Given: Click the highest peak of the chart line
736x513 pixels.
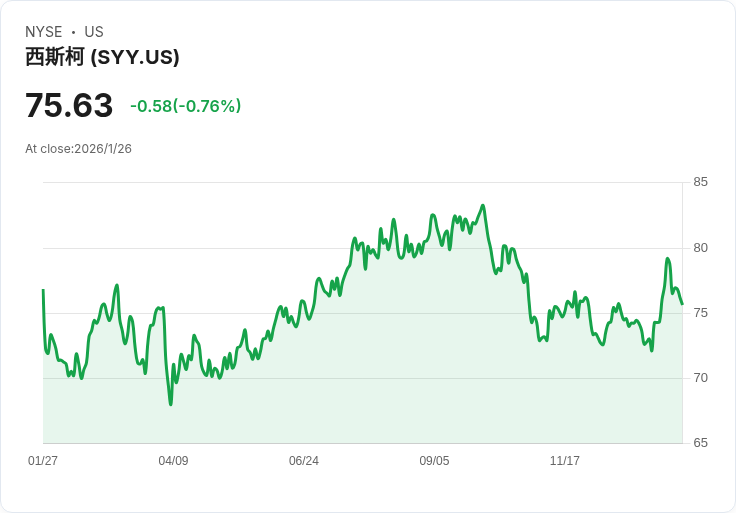Looking at the screenshot, I should [483, 206].
